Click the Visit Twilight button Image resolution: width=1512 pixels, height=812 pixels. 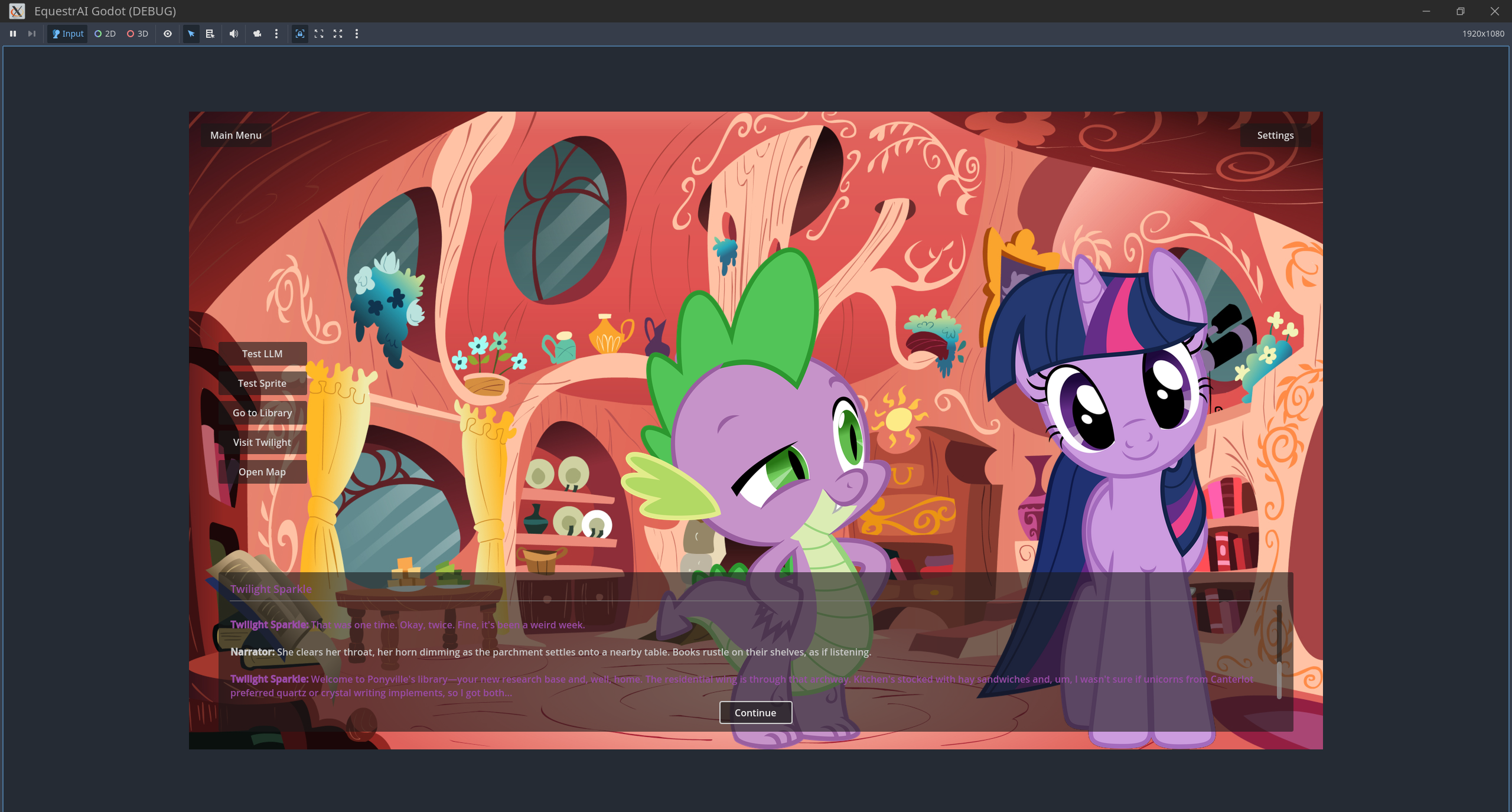[262, 442]
